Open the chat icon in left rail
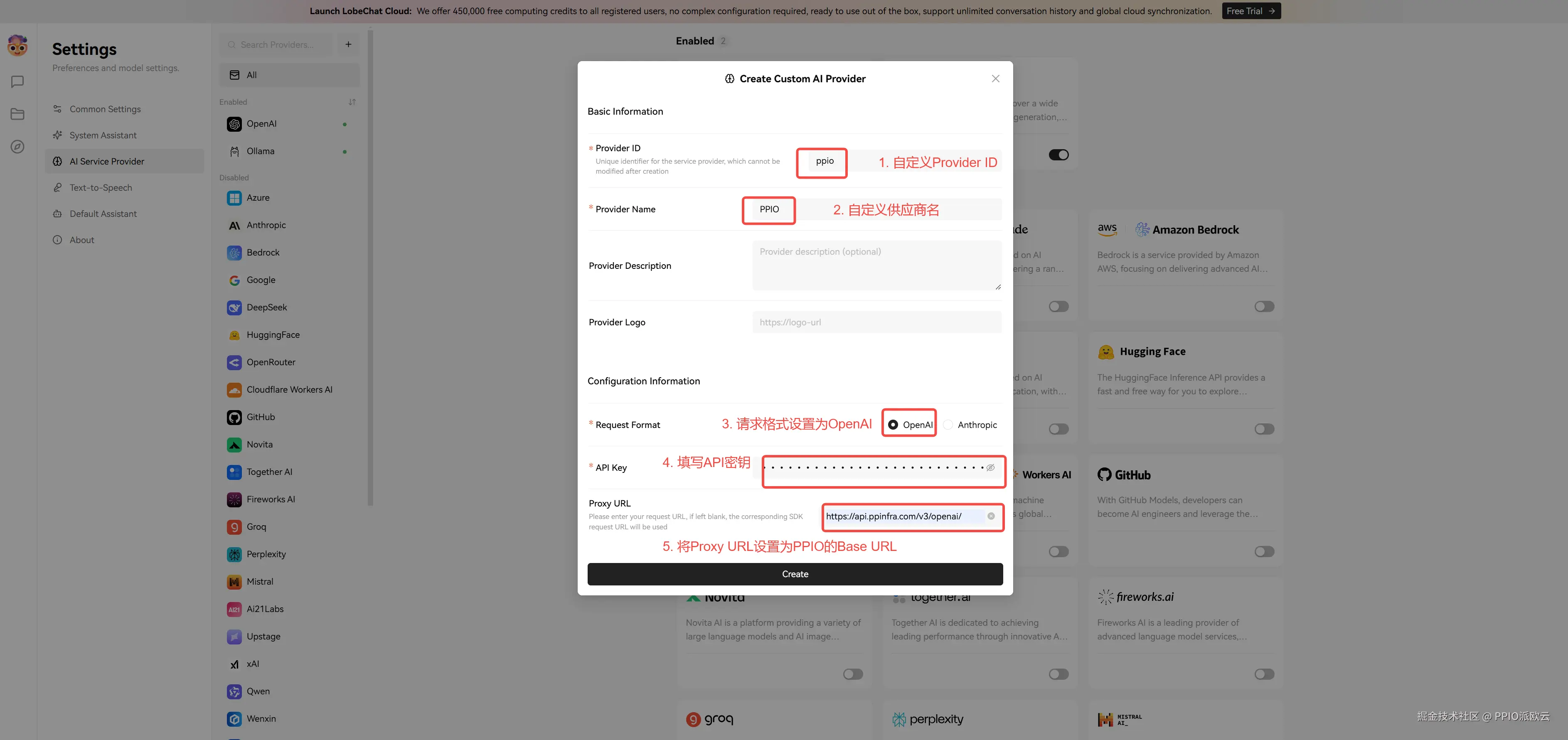Screen dimensions: 1568x740 pyautogui.click(x=17, y=81)
